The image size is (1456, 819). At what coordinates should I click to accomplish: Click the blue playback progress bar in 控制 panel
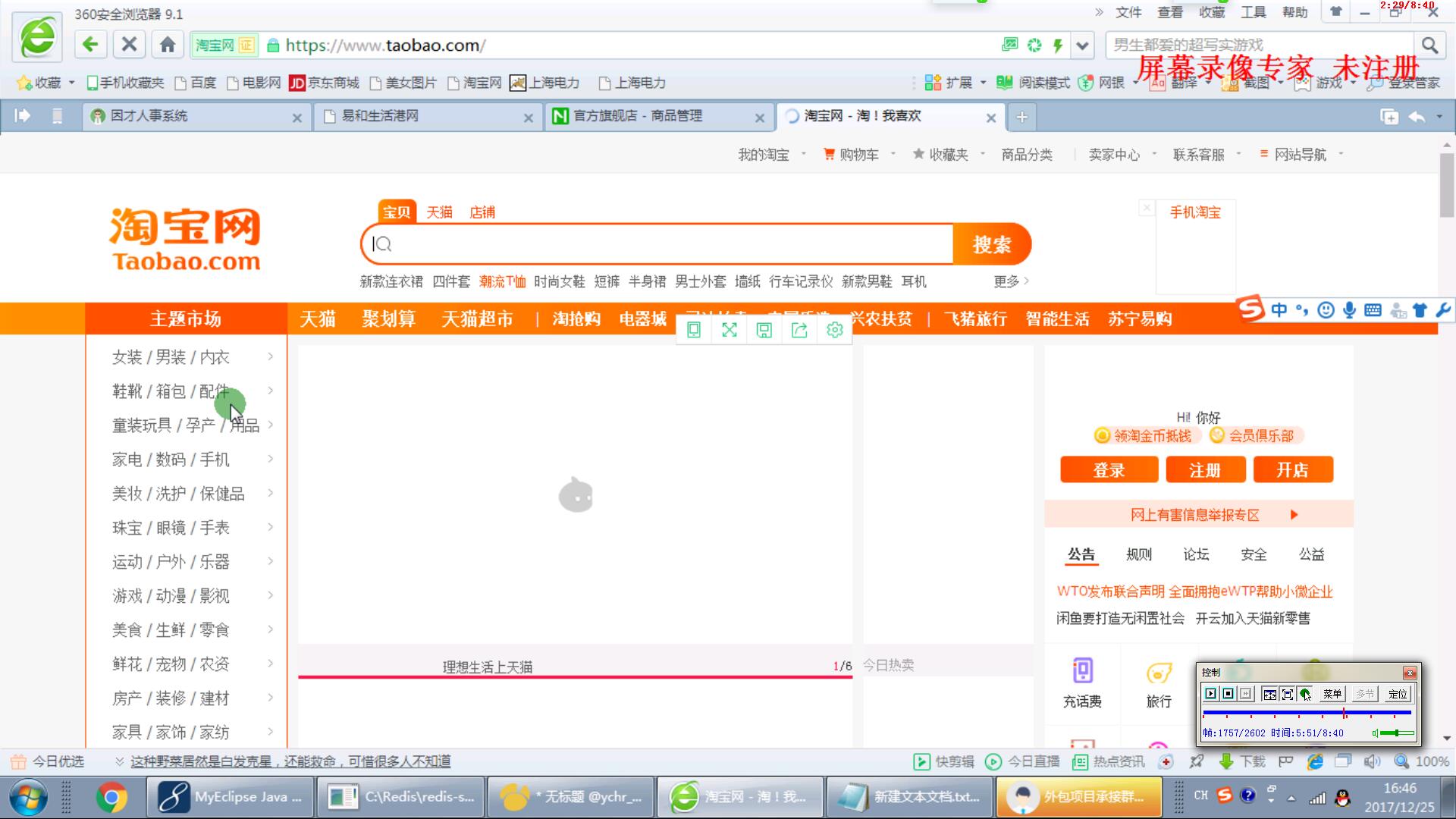1307,713
